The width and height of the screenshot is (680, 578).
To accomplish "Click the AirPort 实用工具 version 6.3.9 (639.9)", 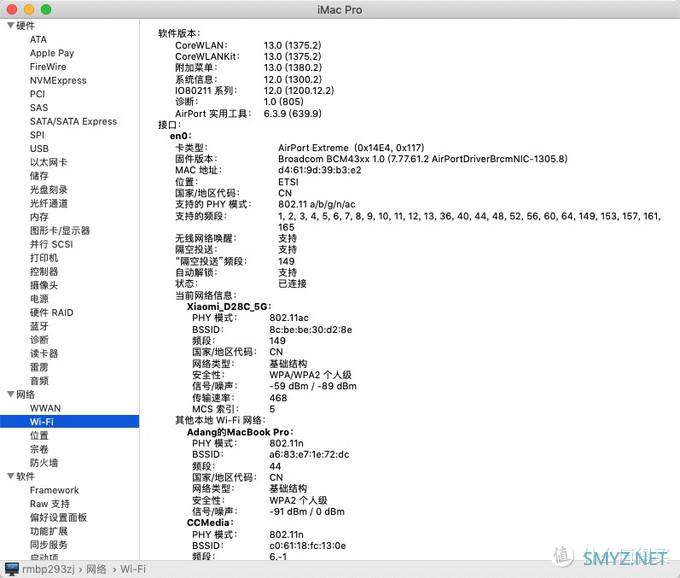I will (x=292, y=113).
